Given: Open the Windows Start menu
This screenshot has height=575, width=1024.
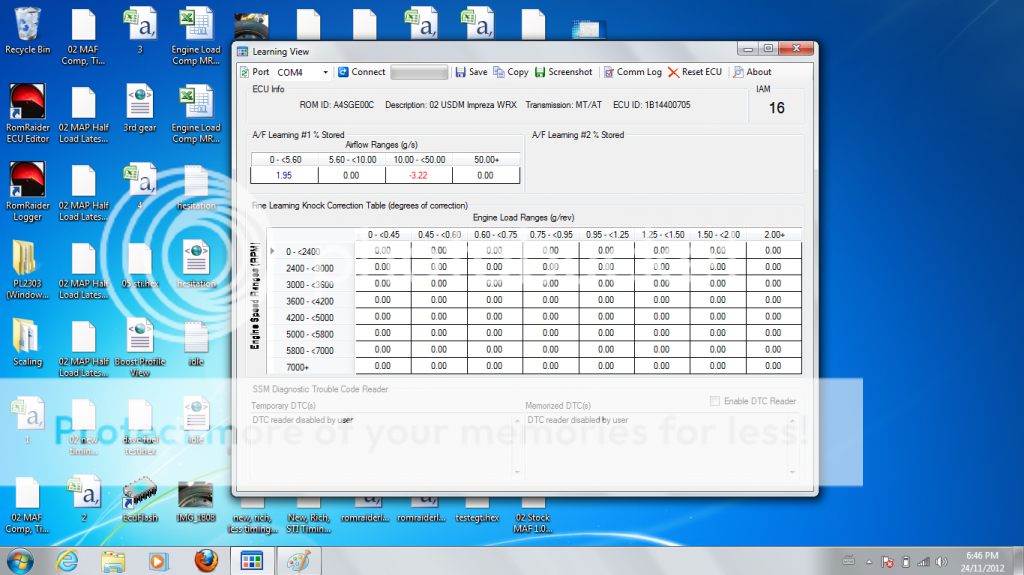Looking at the screenshot, I should pos(19,561).
